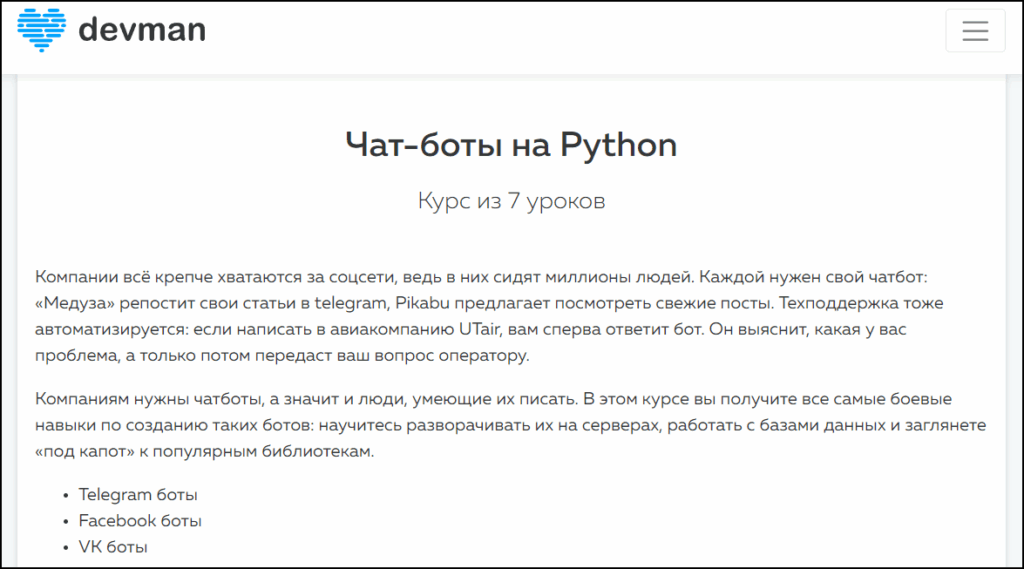
Task: Click the bullet before "VK боты"
Action: pyautogui.click(x=65, y=548)
